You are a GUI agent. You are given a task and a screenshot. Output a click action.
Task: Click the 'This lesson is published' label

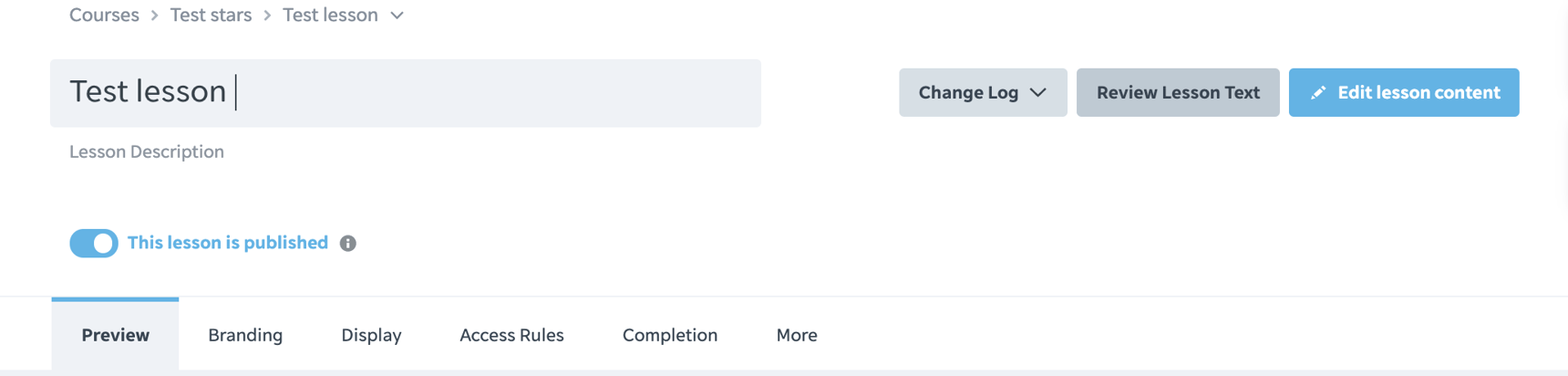[x=228, y=243]
